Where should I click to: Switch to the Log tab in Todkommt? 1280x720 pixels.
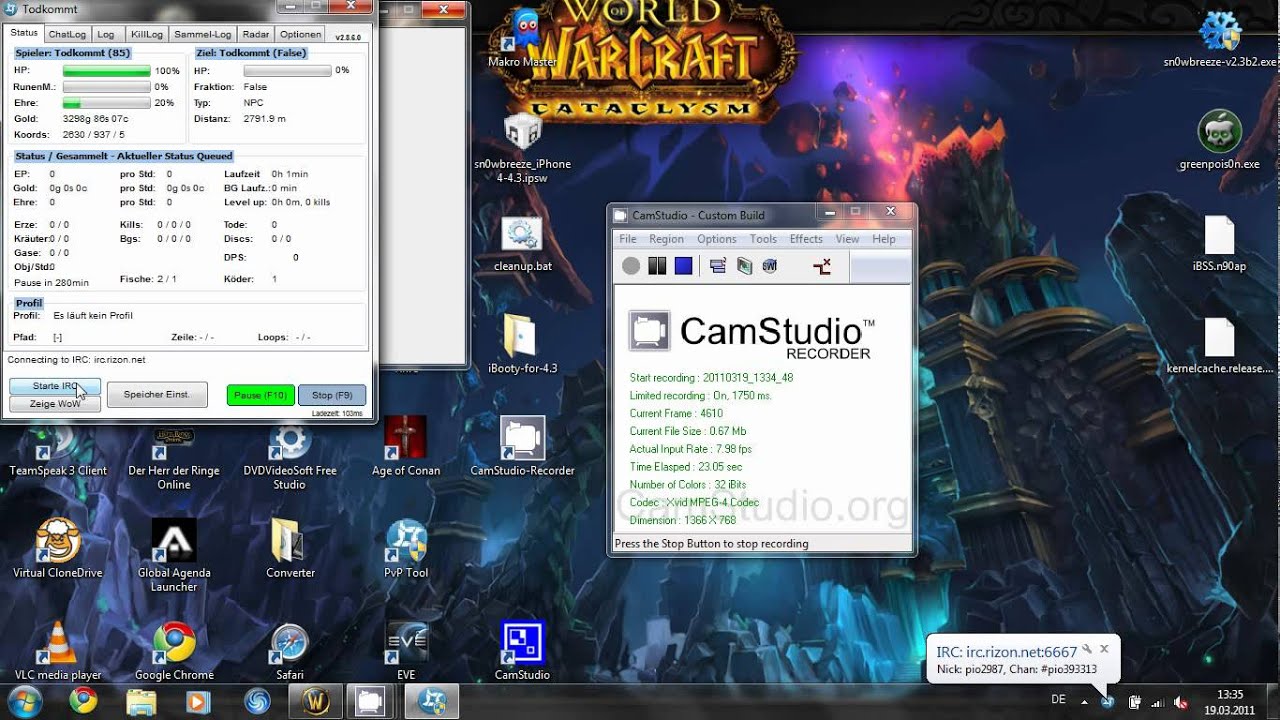(x=106, y=35)
